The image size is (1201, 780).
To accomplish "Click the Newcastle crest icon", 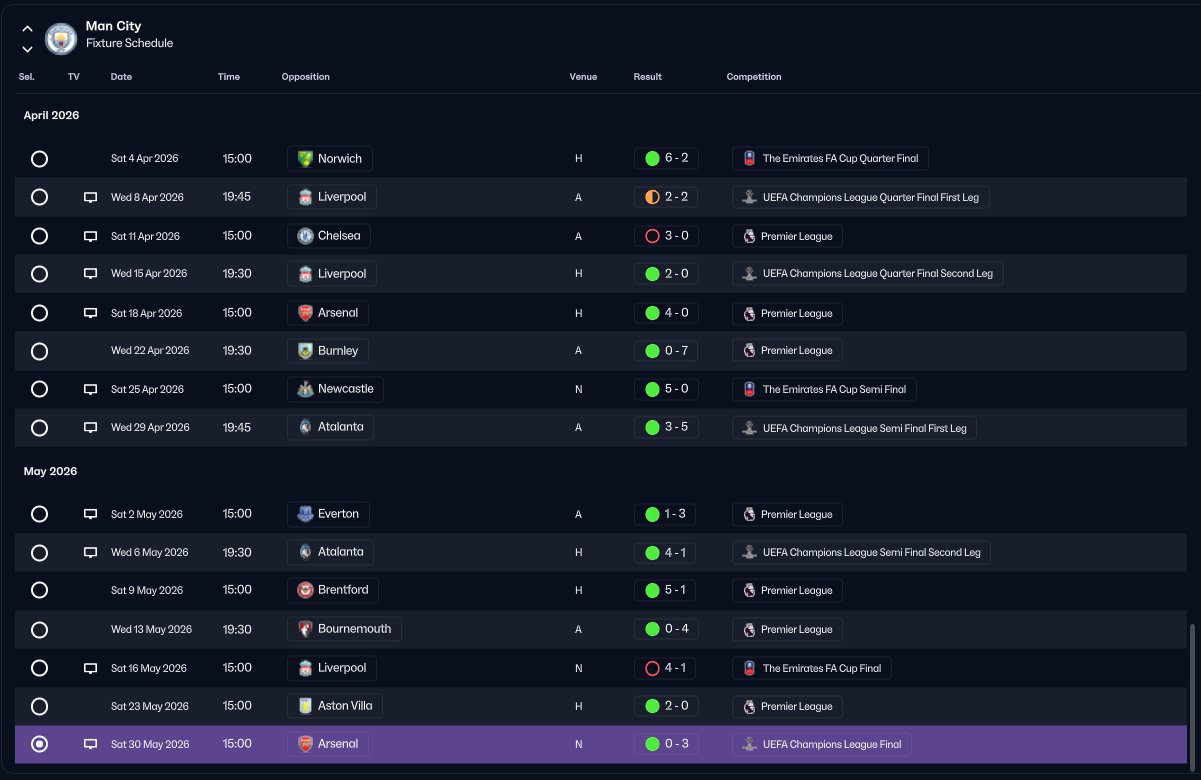I will [305, 389].
